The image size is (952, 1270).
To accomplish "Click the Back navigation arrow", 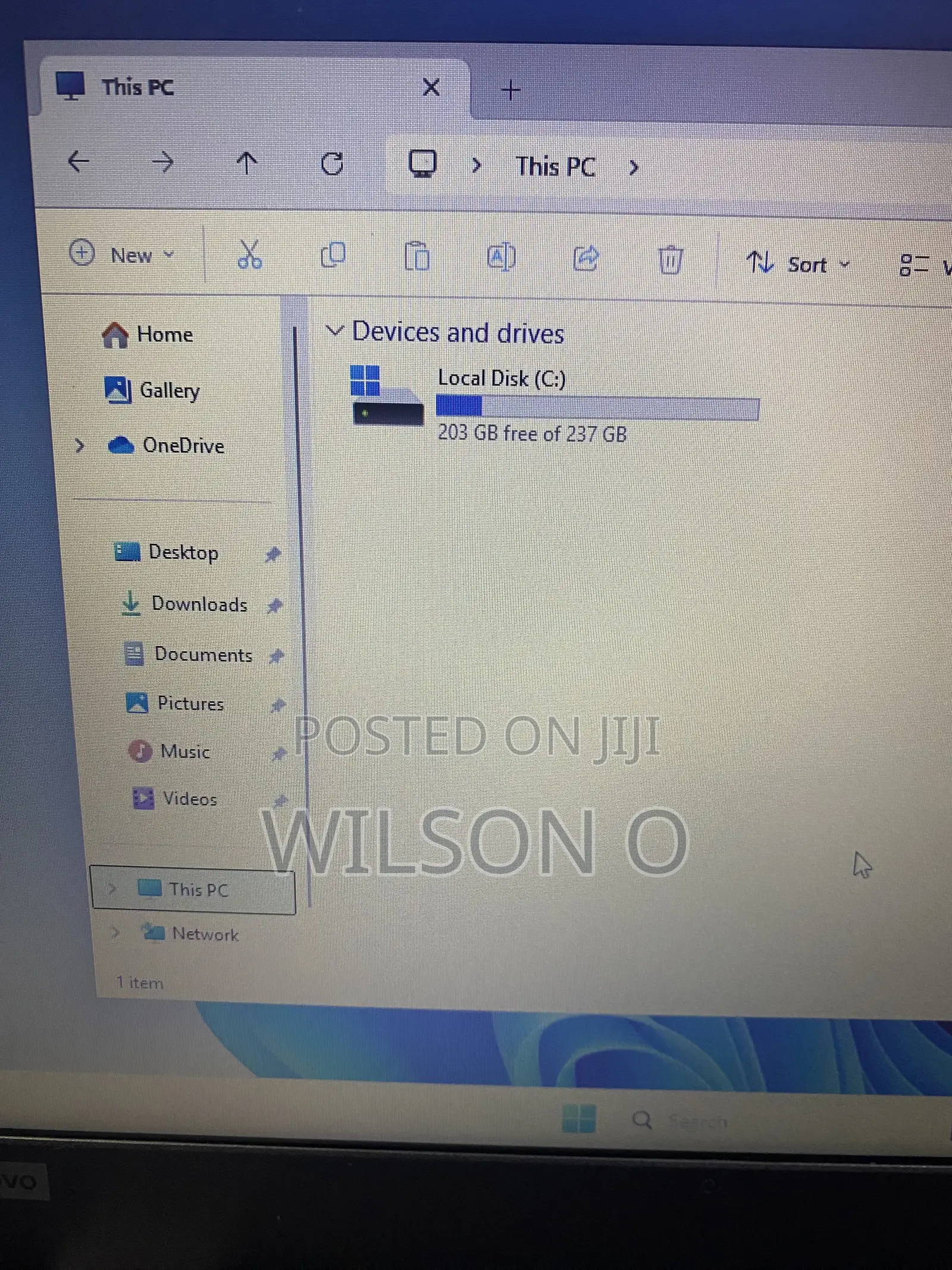I will 79,161.
